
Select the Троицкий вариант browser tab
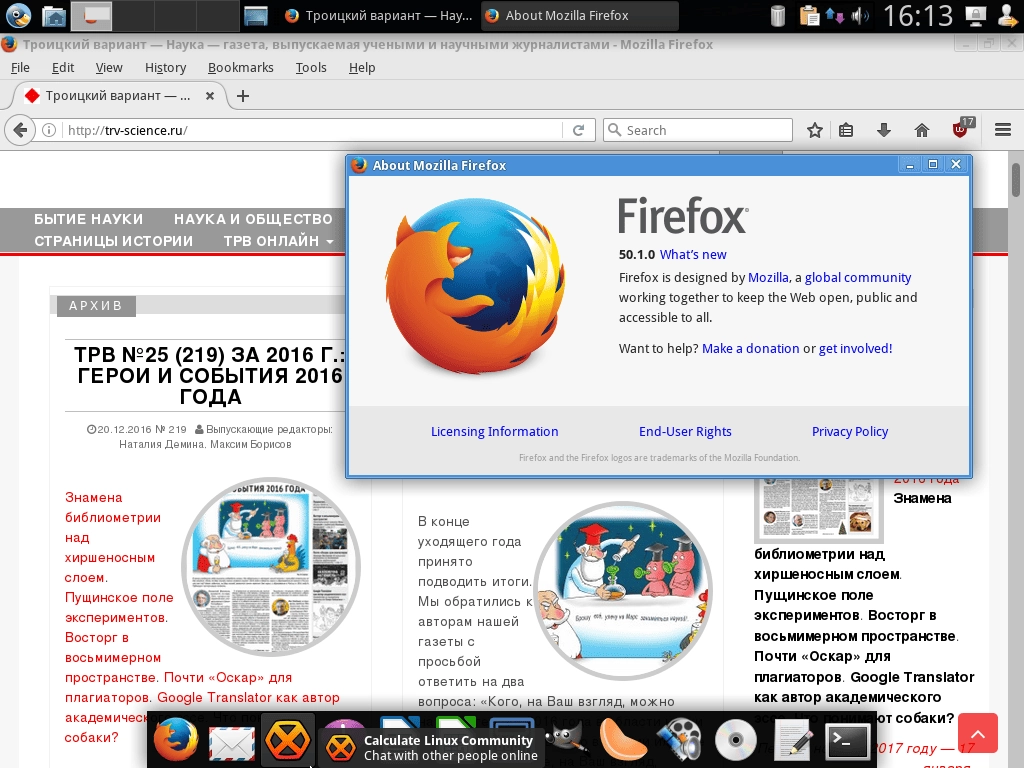point(118,96)
